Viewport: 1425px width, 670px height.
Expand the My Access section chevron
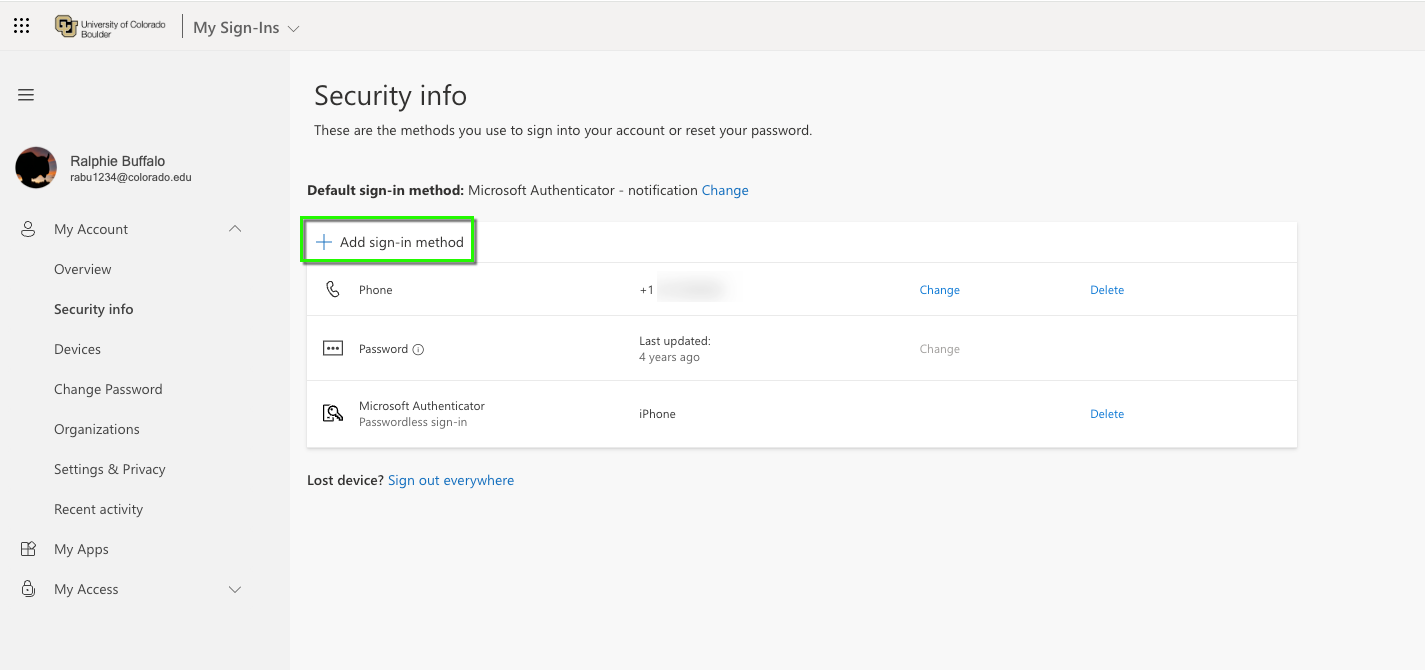(x=235, y=589)
